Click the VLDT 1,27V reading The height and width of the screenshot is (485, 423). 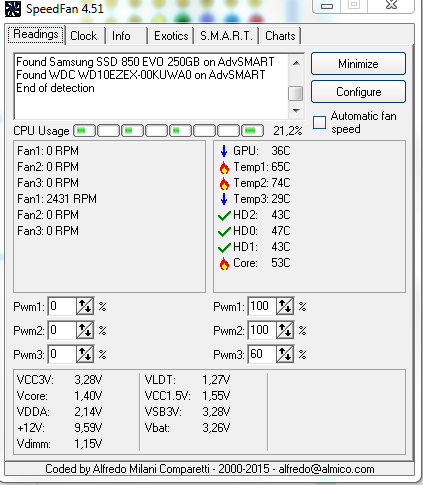[187, 380]
